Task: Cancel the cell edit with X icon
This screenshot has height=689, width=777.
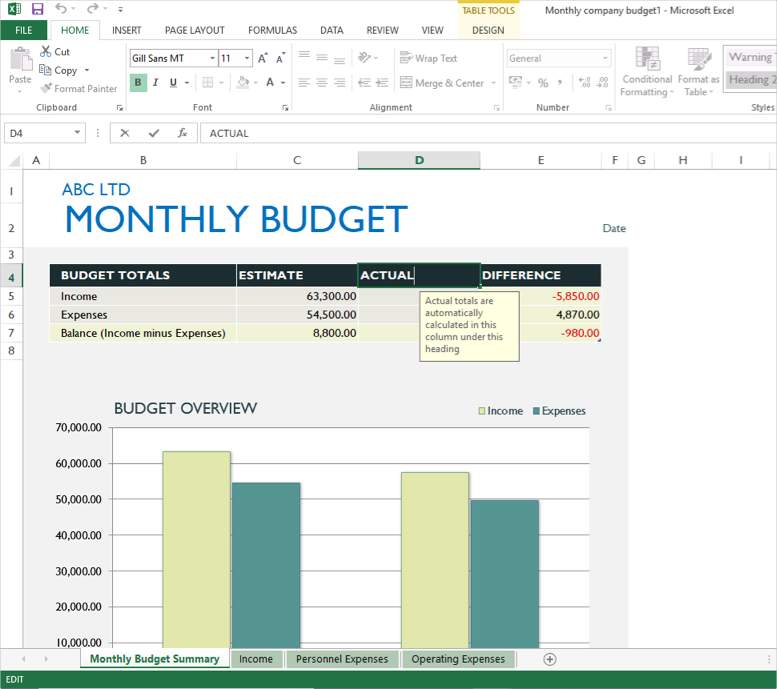Action: (x=125, y=133)
